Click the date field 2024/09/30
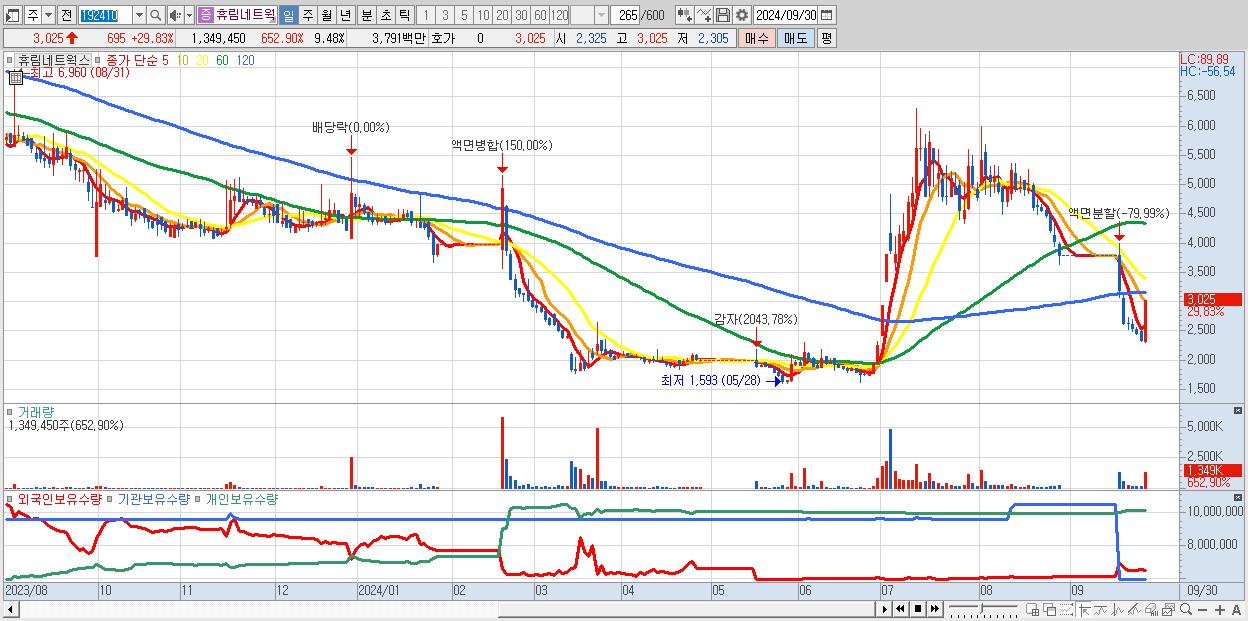Image resolution: width=1248 pixels, height=621 pixels. [x=785, y=15]
